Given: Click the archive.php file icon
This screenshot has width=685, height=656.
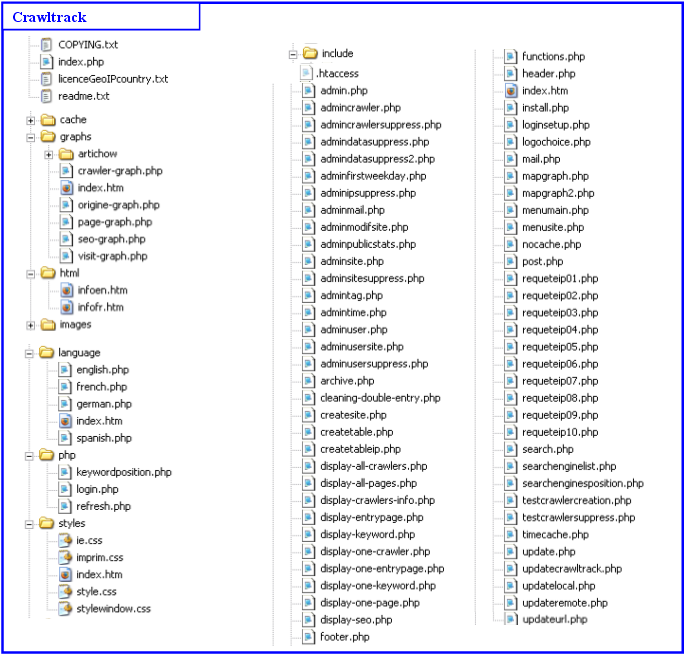Looking at the screenshot, I should [x=308, y=381].
